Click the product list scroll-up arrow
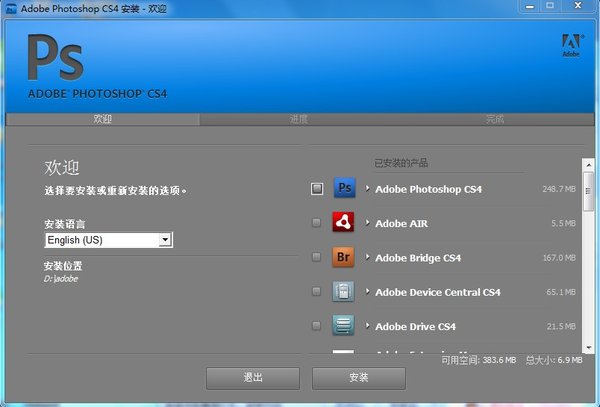The width and height of the screenshot is (600, 407). point(588,165)
